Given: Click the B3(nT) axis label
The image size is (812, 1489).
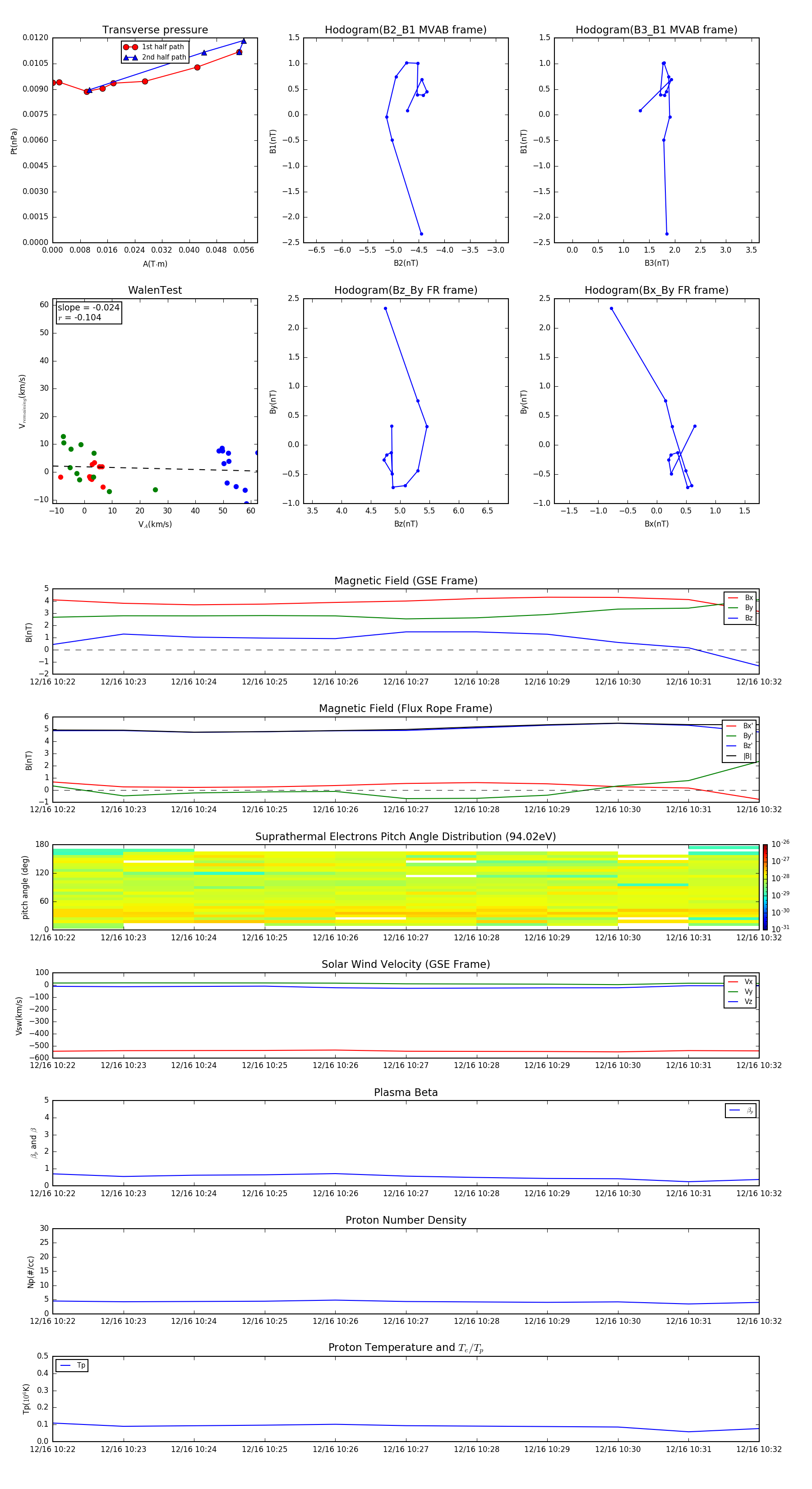Looking at the screenshot, I should [x=656, y=263].
